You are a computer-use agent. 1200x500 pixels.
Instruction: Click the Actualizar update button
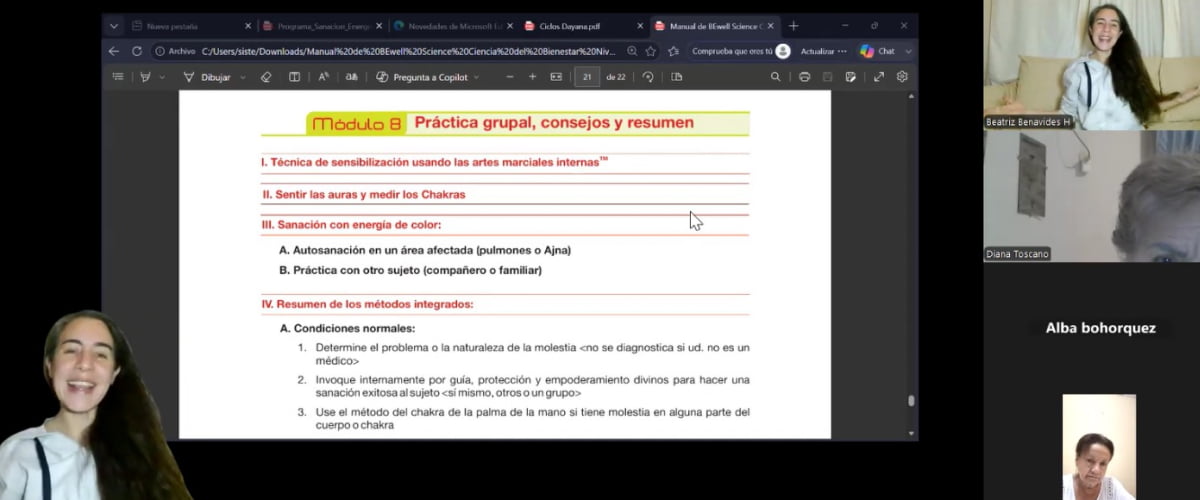[x=823, y=51]
